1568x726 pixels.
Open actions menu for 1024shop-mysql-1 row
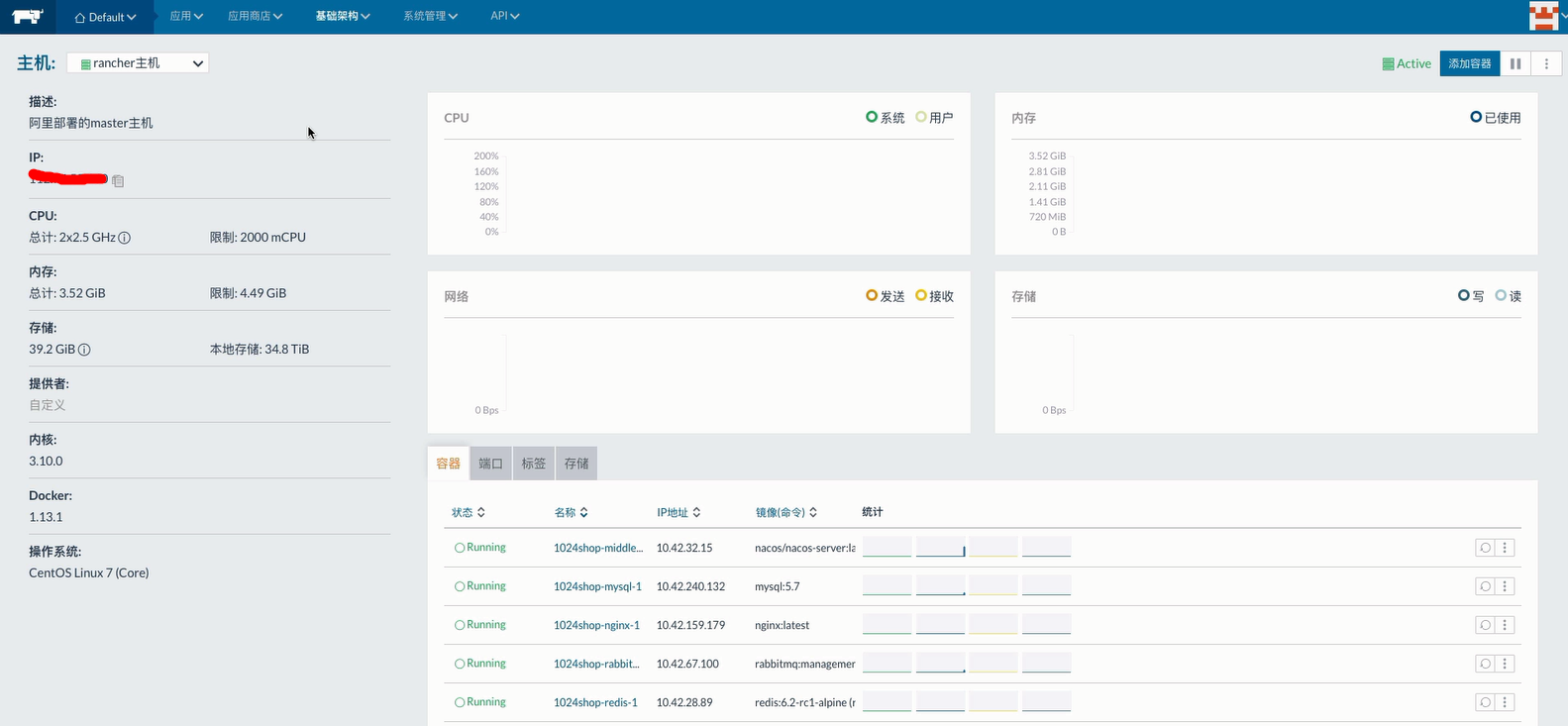tap(1505, 586)
